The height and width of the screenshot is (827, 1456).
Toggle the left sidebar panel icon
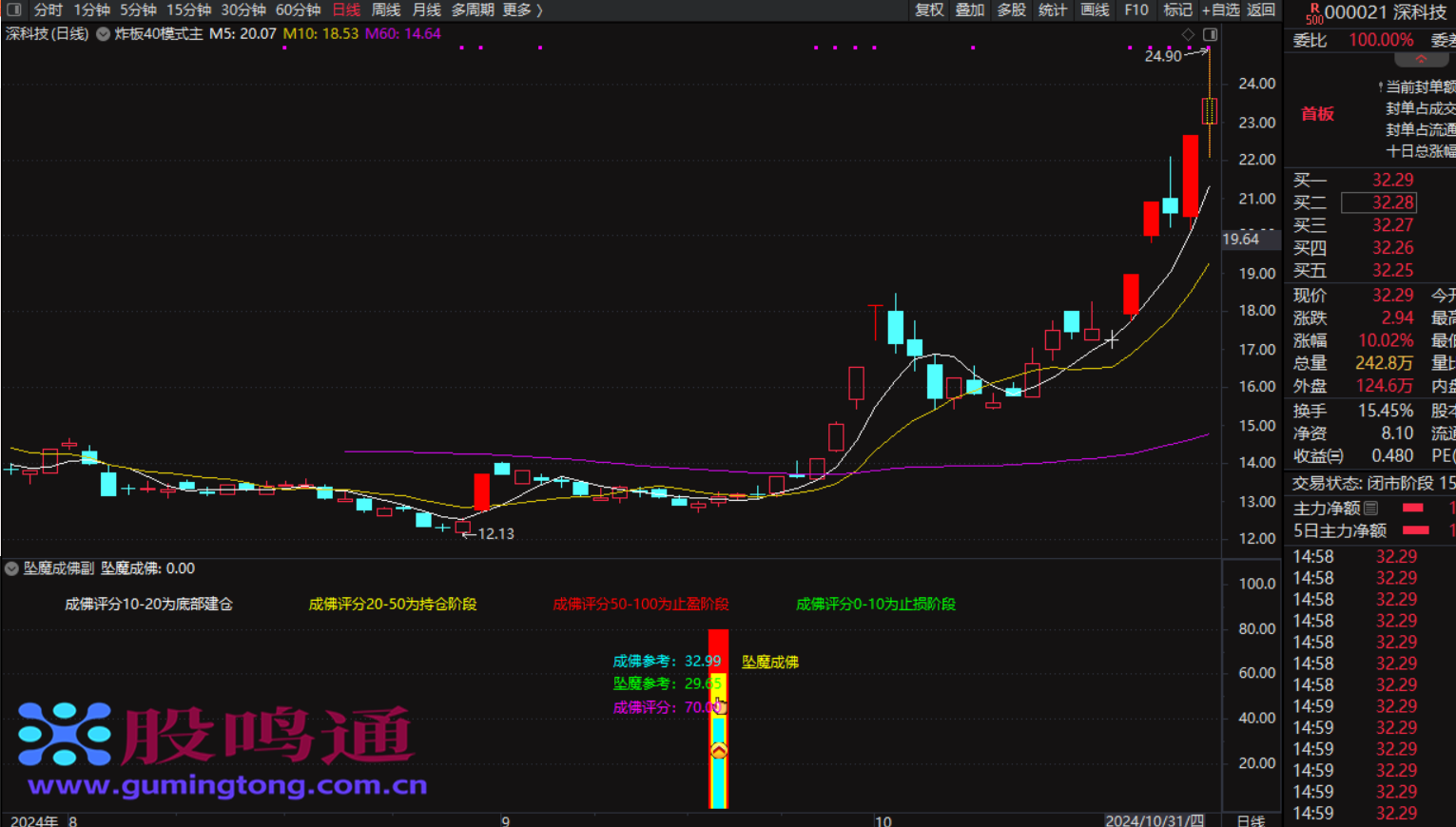(13, 10)
